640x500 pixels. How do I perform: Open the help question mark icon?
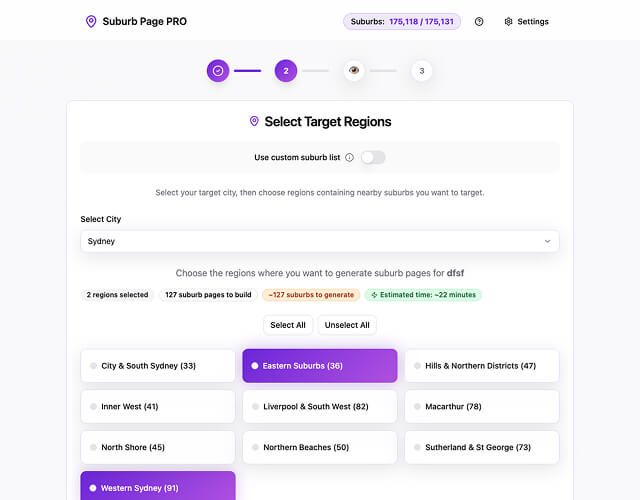(479, 21)
